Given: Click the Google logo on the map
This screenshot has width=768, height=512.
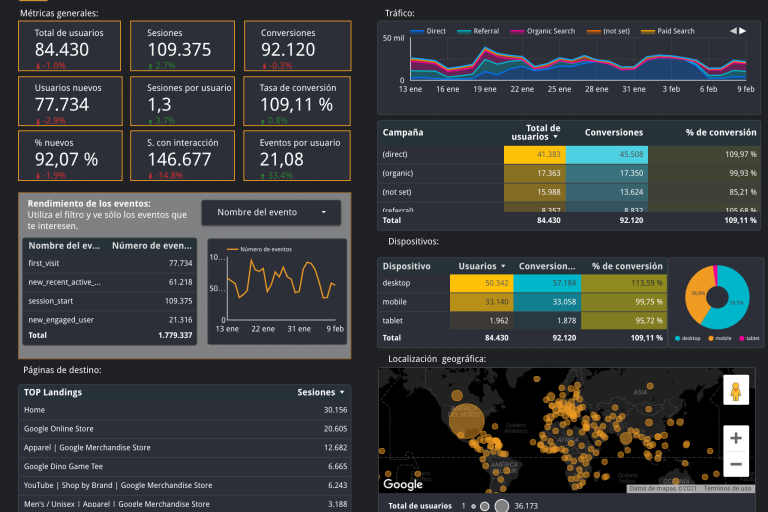Looking at the screenshot, I should tap(403, 484).
